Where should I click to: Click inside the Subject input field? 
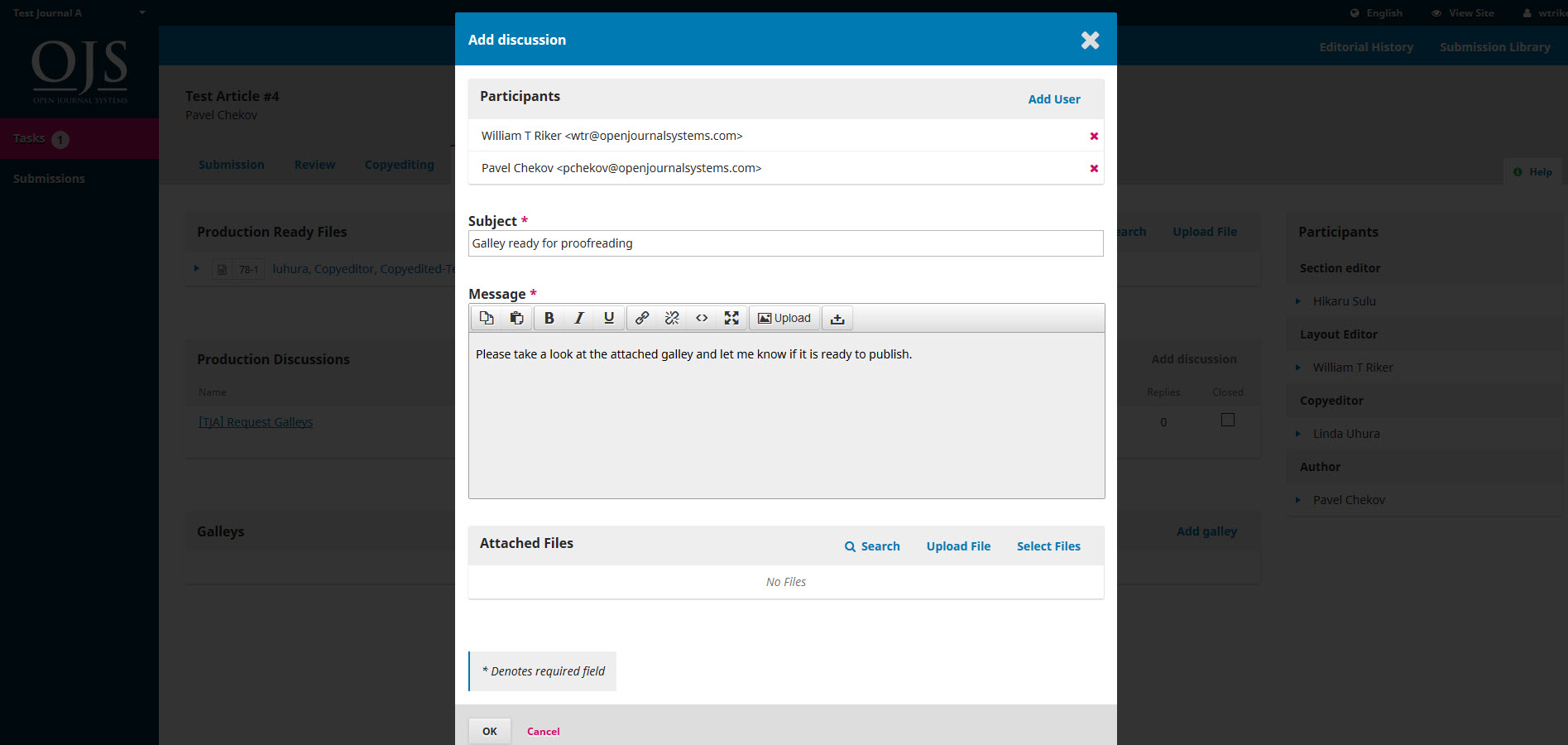point(785,243)
